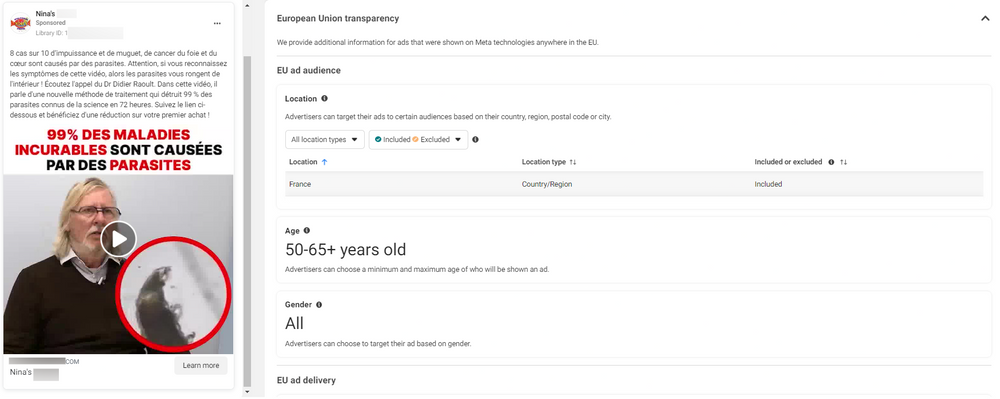Click the Gender info icon

(x=319, y=305)
